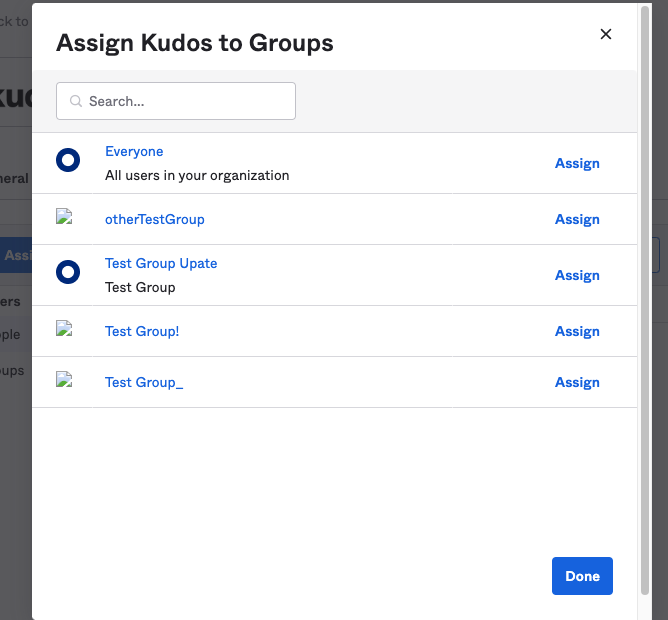Open the Everyone group link
The width and height of the screenshot is (668, 620).
click(134, 152)
